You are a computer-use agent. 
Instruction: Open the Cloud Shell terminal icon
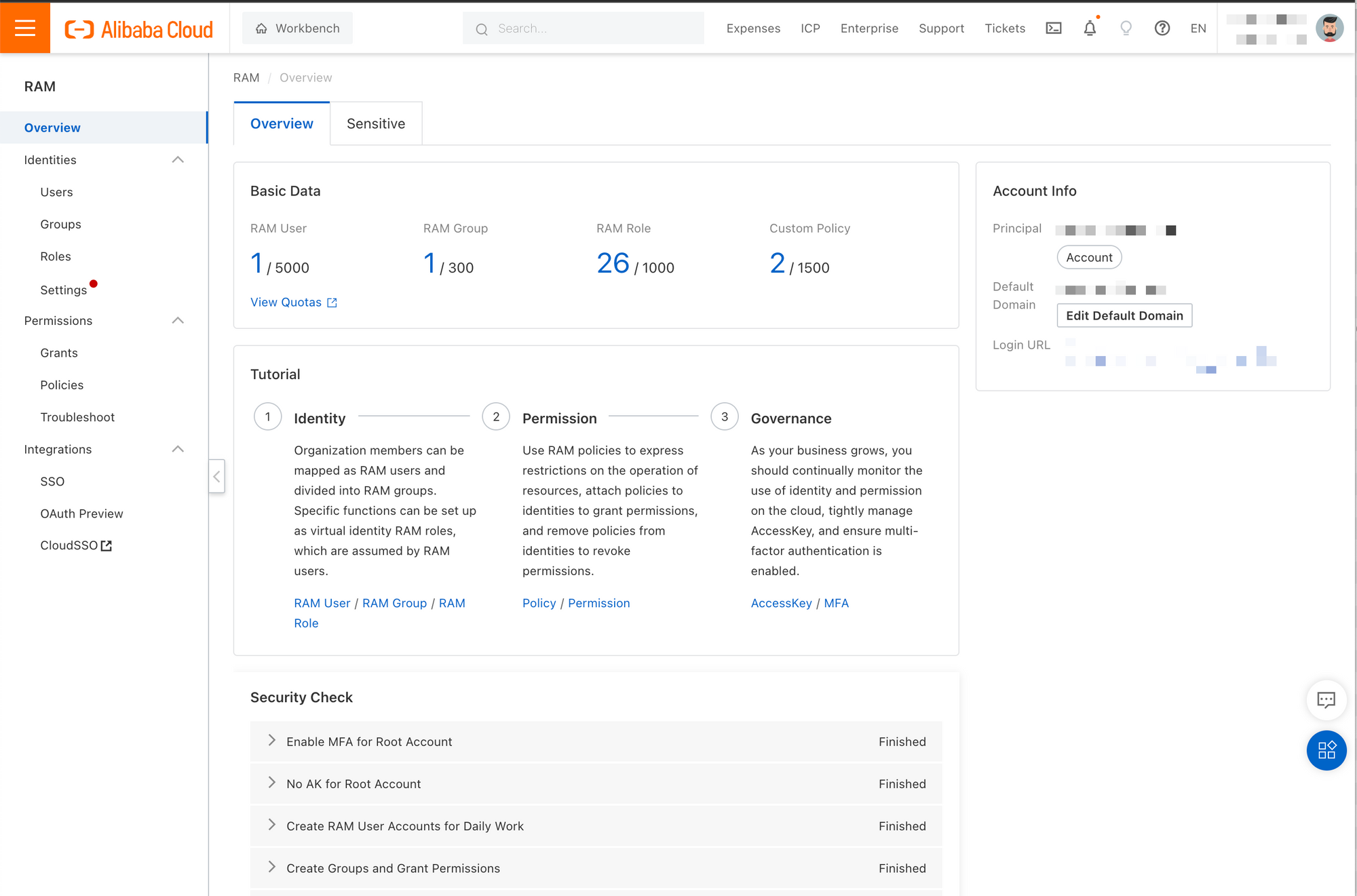pos(1053,28)
